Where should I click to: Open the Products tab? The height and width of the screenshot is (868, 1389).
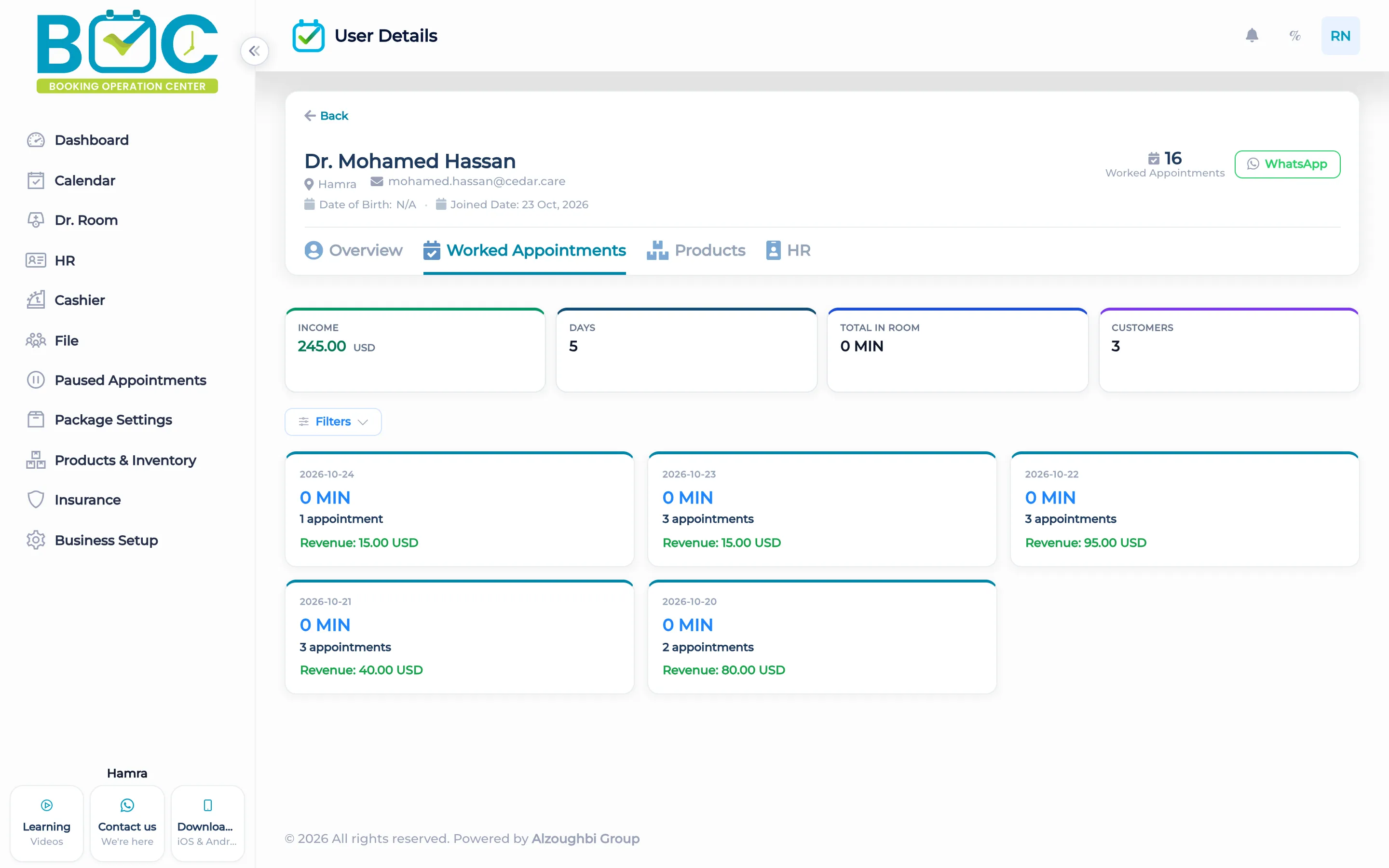695,250
